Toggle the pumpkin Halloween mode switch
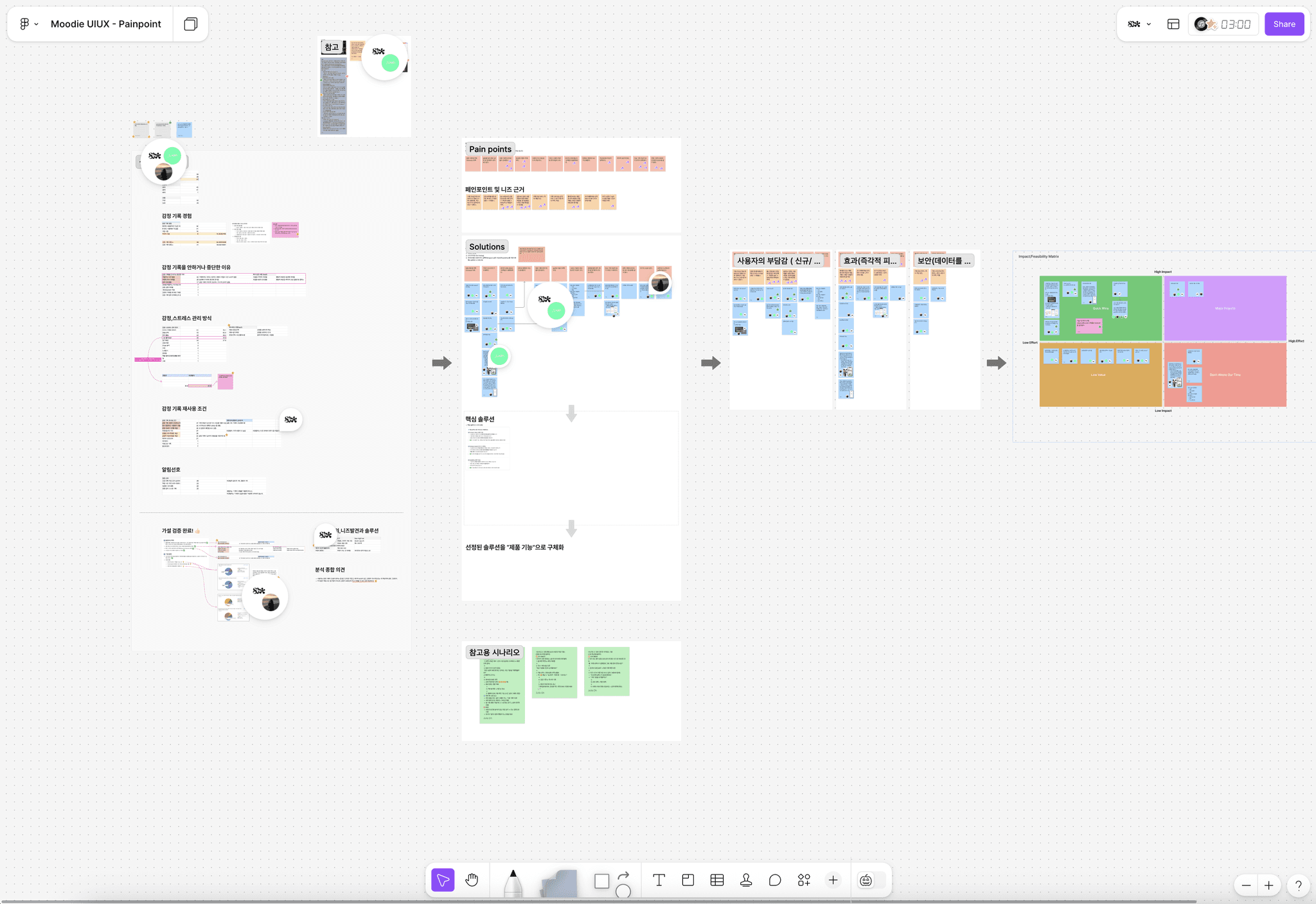The width and height of the screenshot is (1316, 904). pos(871,880)
